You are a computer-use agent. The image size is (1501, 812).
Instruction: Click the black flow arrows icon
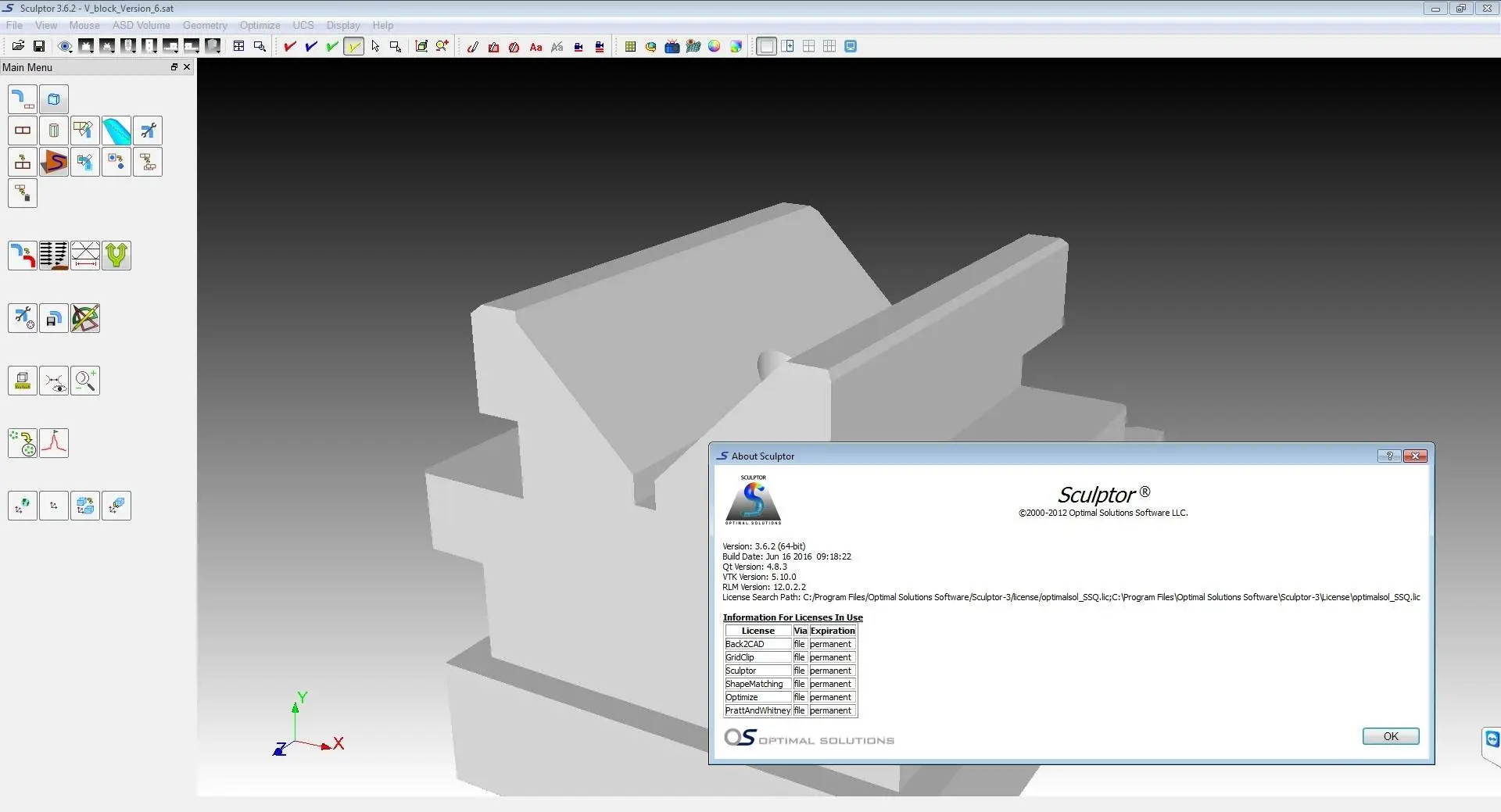(54, 256)
